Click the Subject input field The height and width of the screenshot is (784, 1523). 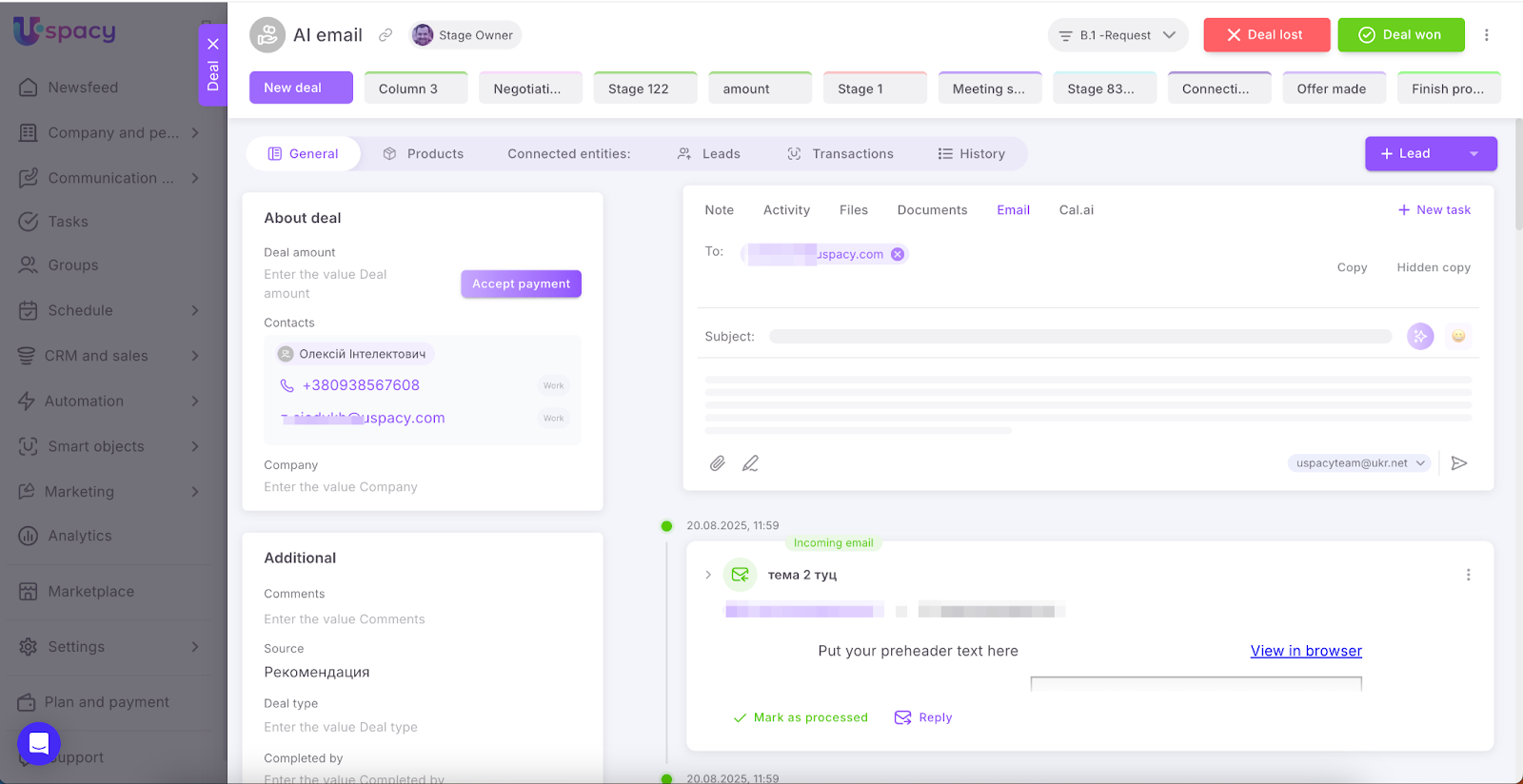(1079, 336)
